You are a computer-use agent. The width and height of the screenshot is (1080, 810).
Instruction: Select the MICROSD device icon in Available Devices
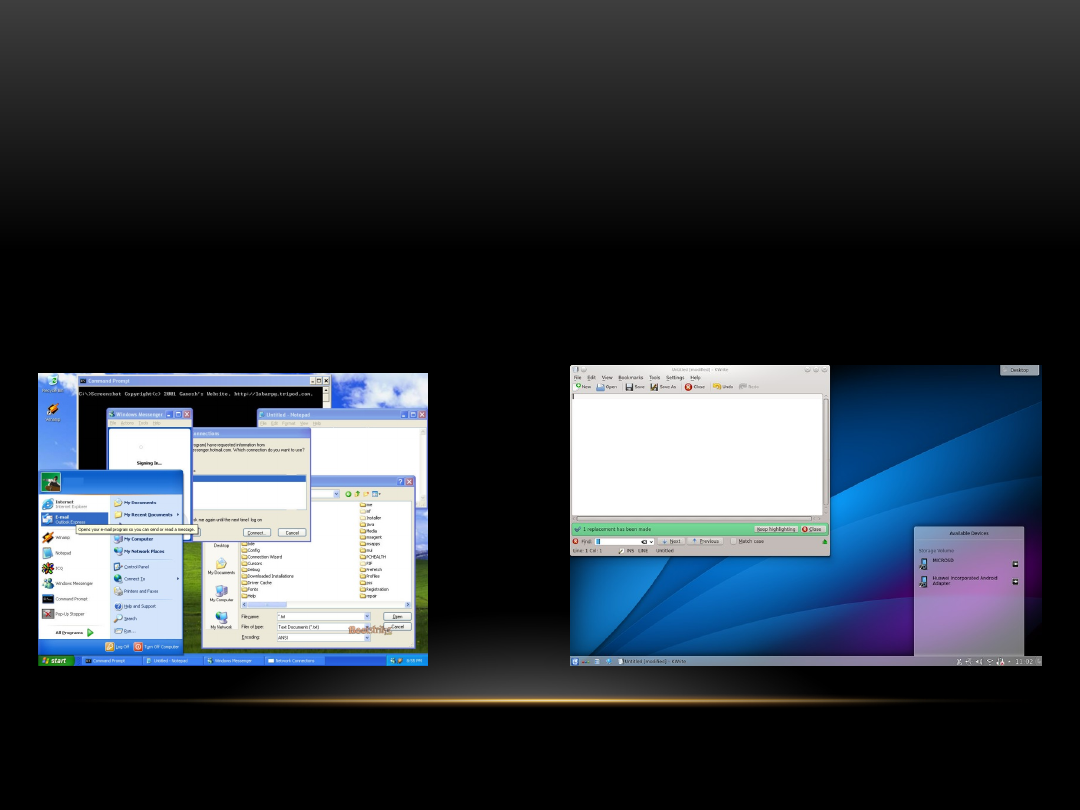point(924,563)
